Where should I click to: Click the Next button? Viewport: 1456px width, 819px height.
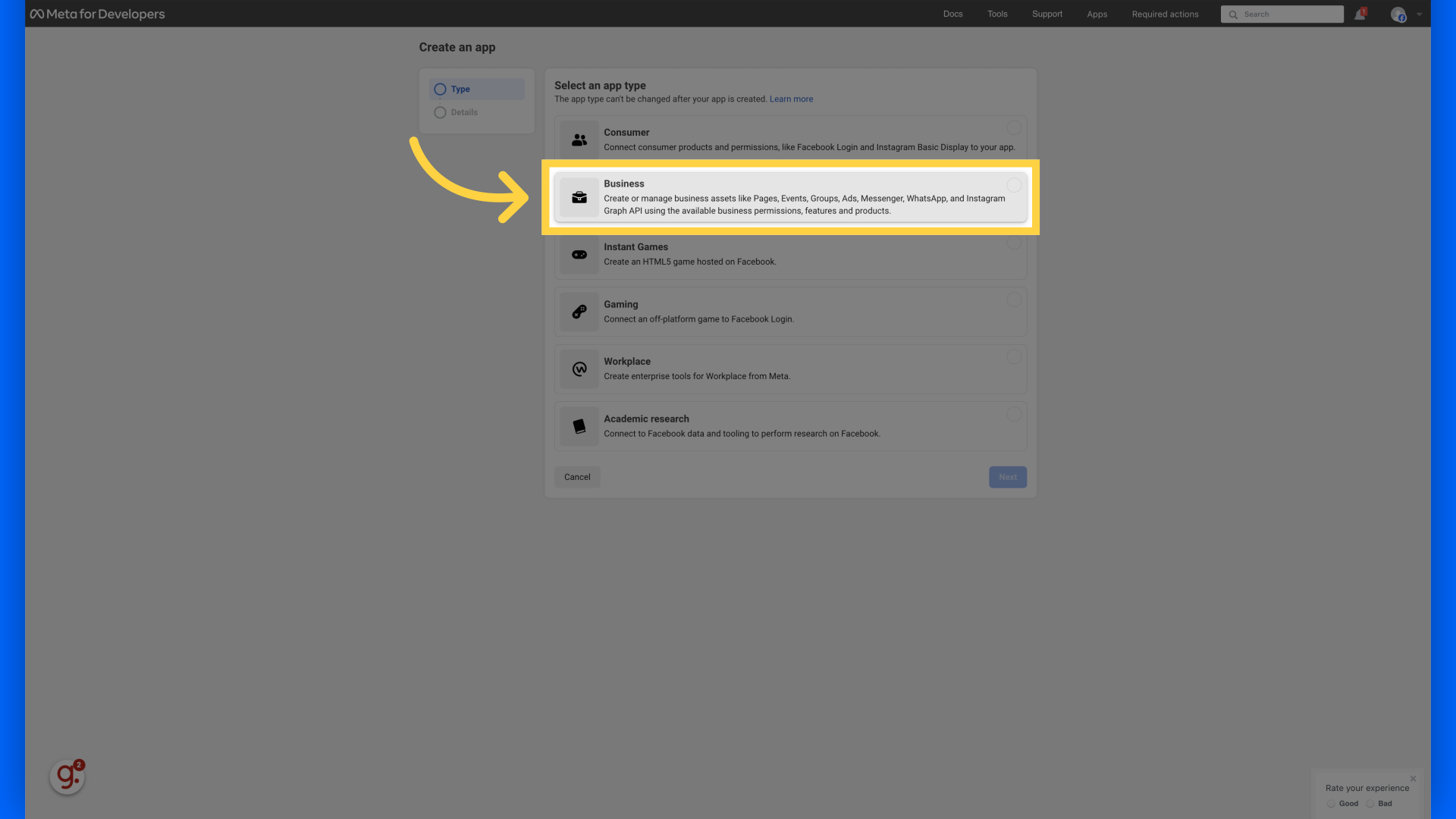tap(1008, 477)
